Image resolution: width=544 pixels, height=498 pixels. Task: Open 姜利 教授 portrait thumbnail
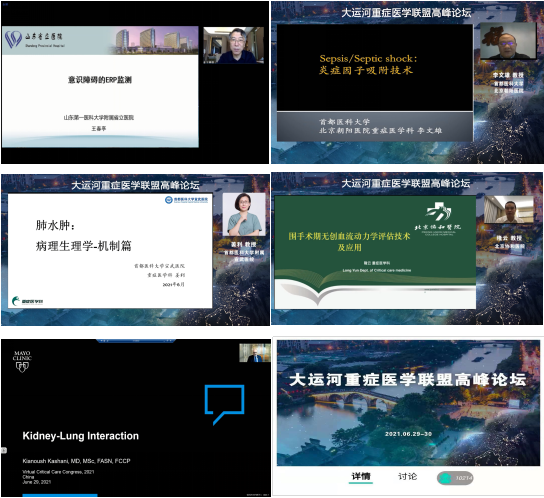pyautogui.click(x=244, y=214)
